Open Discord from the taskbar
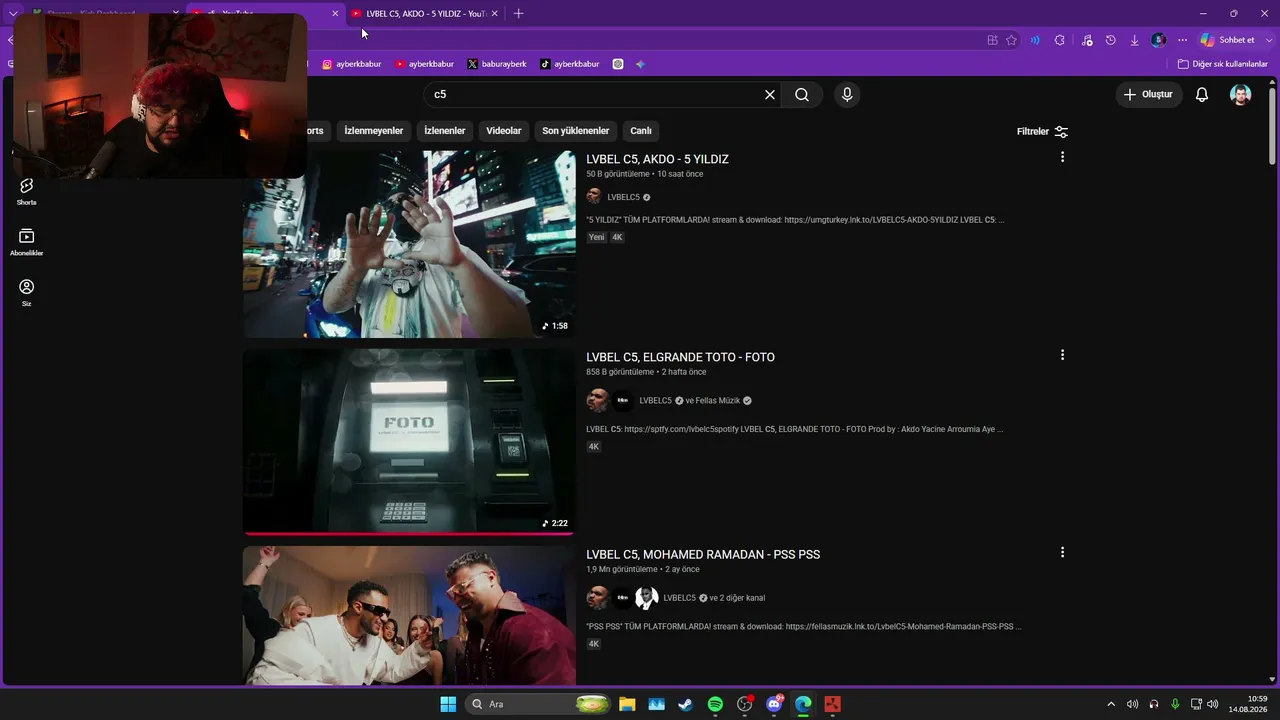This screenshot has height=720, width=1280. coord(774,704)
